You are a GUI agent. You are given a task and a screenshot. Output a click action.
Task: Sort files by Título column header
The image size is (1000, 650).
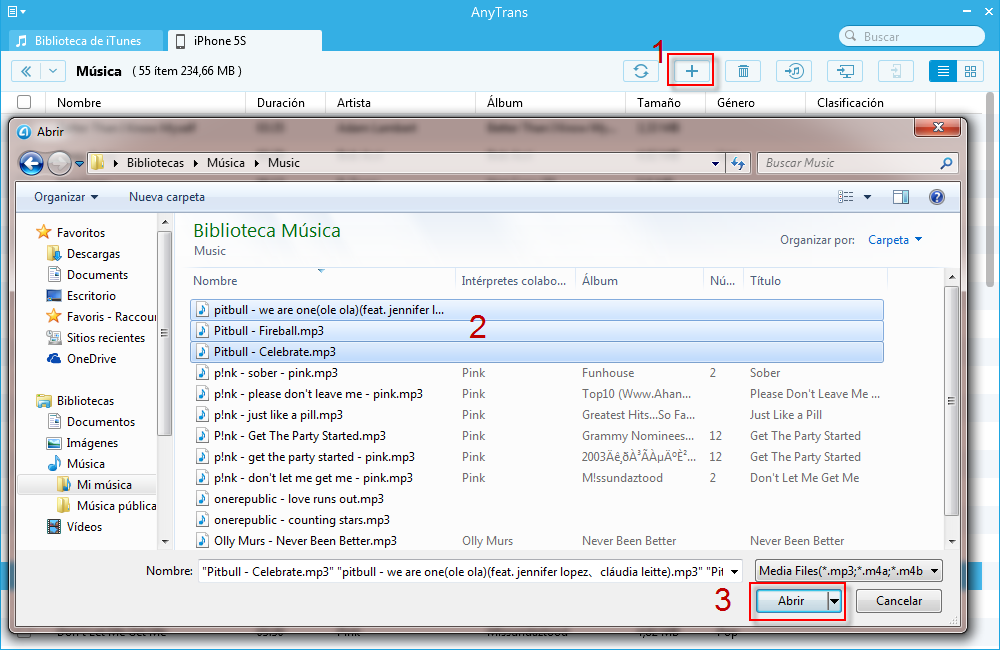coord(814,281)
